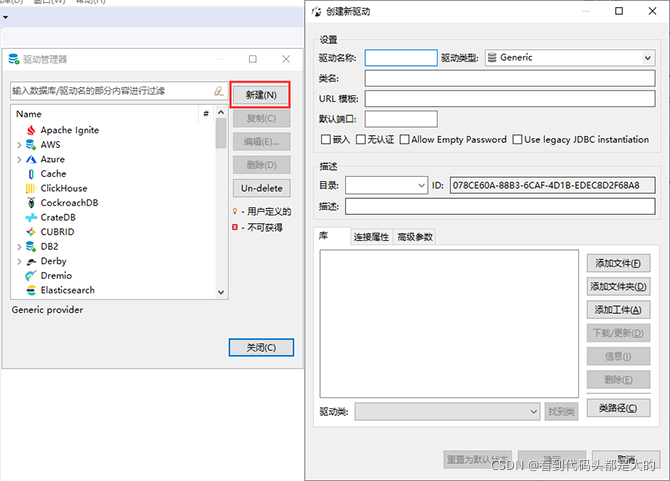
Task: Click the scroll up arrow of driver list
Action: click(221, 112)
